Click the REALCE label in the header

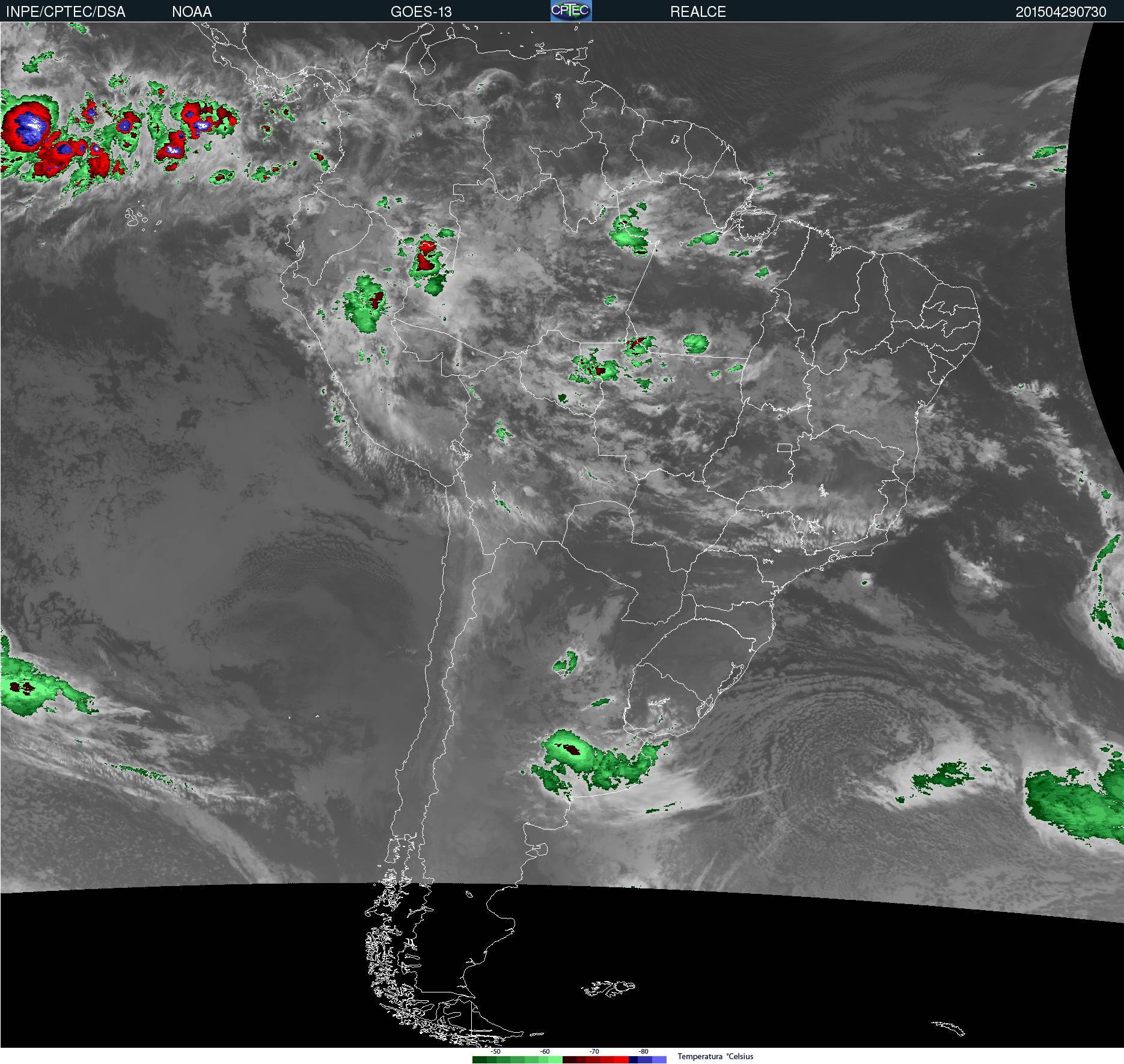[x=698, y=12]
